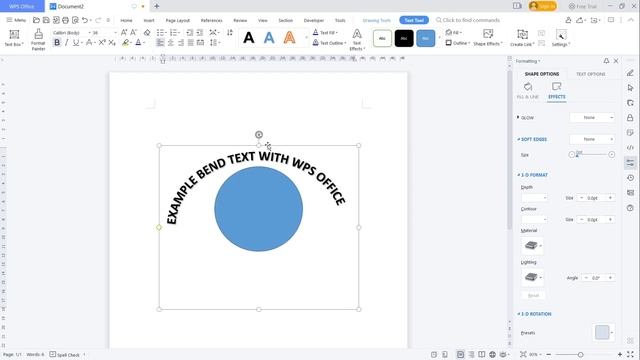640x360 pixels.
Task: Toggle Italic formatting
Action: (x=67, y=42)
